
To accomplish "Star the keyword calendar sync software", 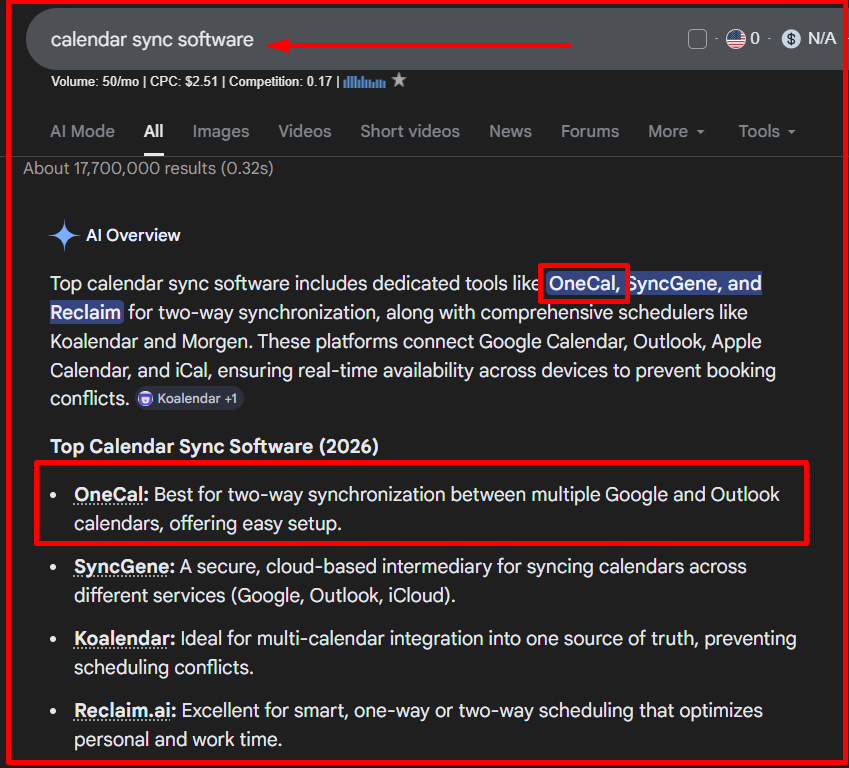I will [x=399, y=80].
